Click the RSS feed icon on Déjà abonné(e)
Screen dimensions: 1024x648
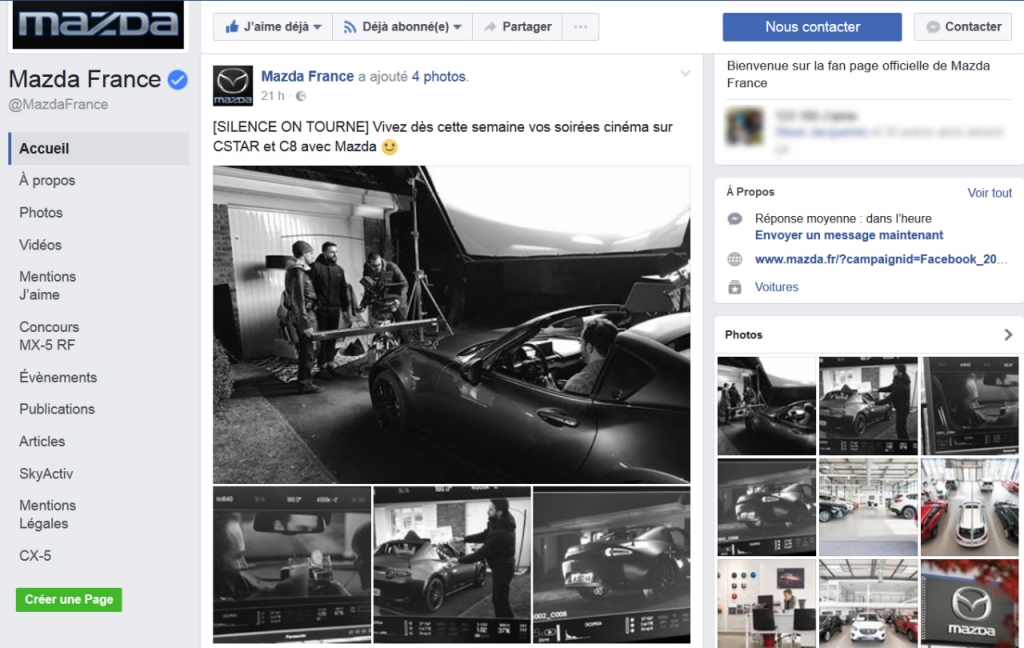pyautogui.click(x=350, y=27)
